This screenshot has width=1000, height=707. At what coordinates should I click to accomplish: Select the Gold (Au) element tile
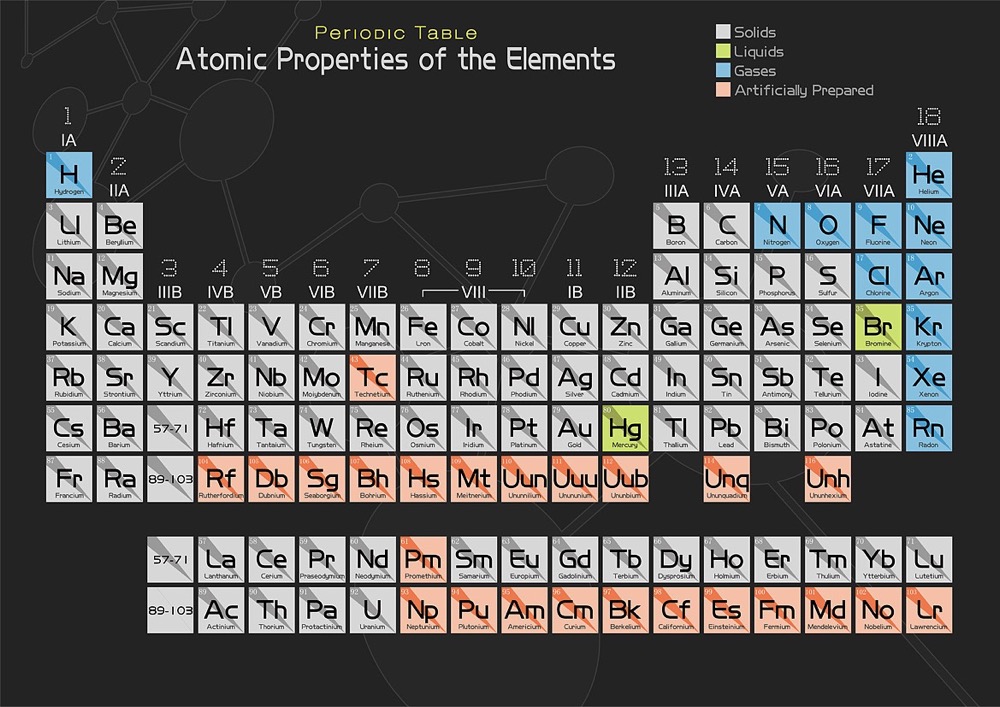coord(574,427)
